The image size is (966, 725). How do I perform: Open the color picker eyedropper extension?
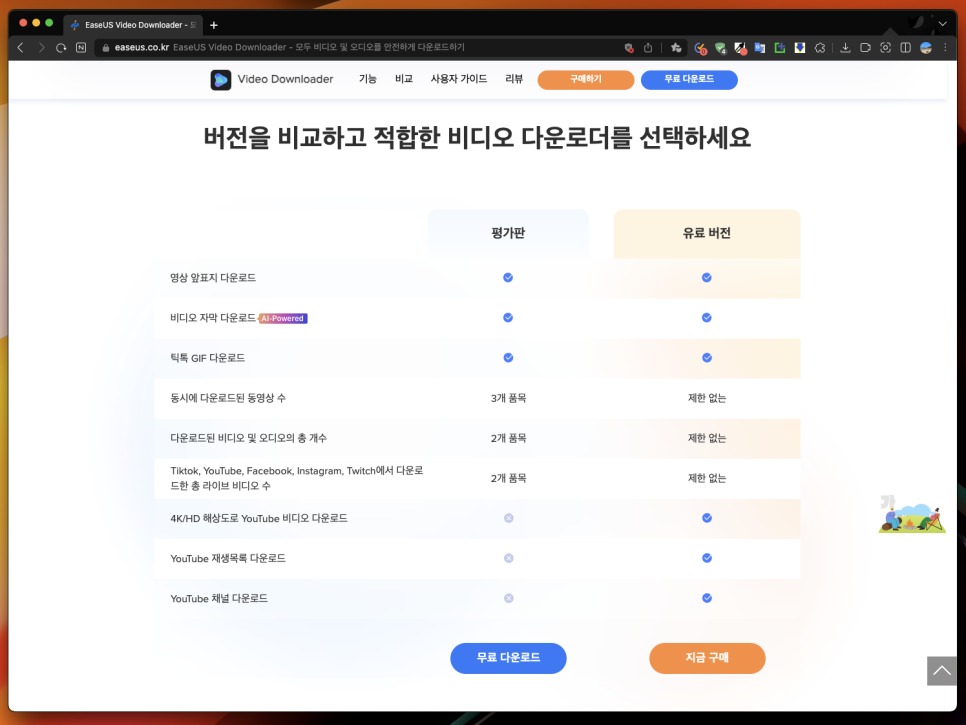click(x=741, y=48)
